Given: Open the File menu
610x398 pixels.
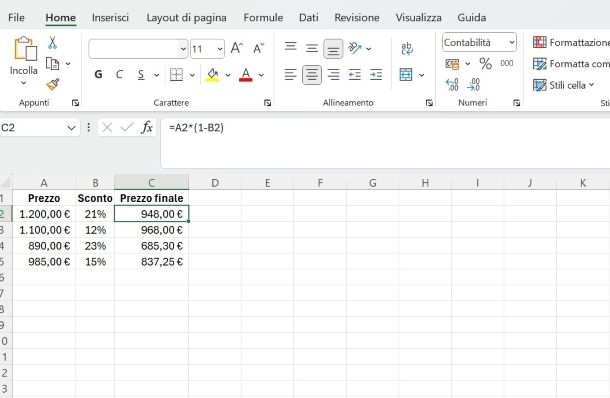Looking at the screenshot, I should click(16, 18).
